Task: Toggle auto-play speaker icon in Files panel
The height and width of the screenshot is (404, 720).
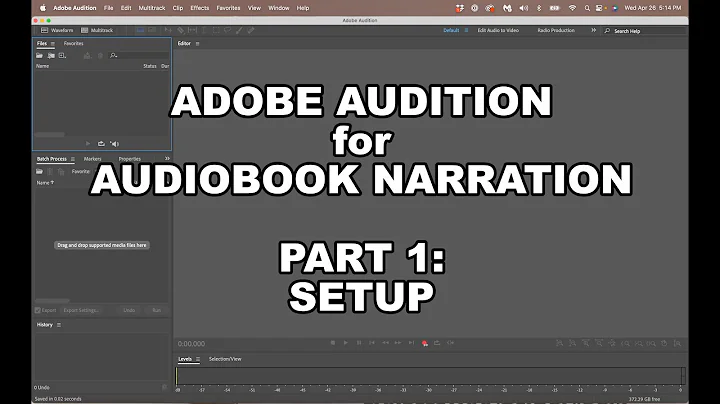Action: pos(115,144)
